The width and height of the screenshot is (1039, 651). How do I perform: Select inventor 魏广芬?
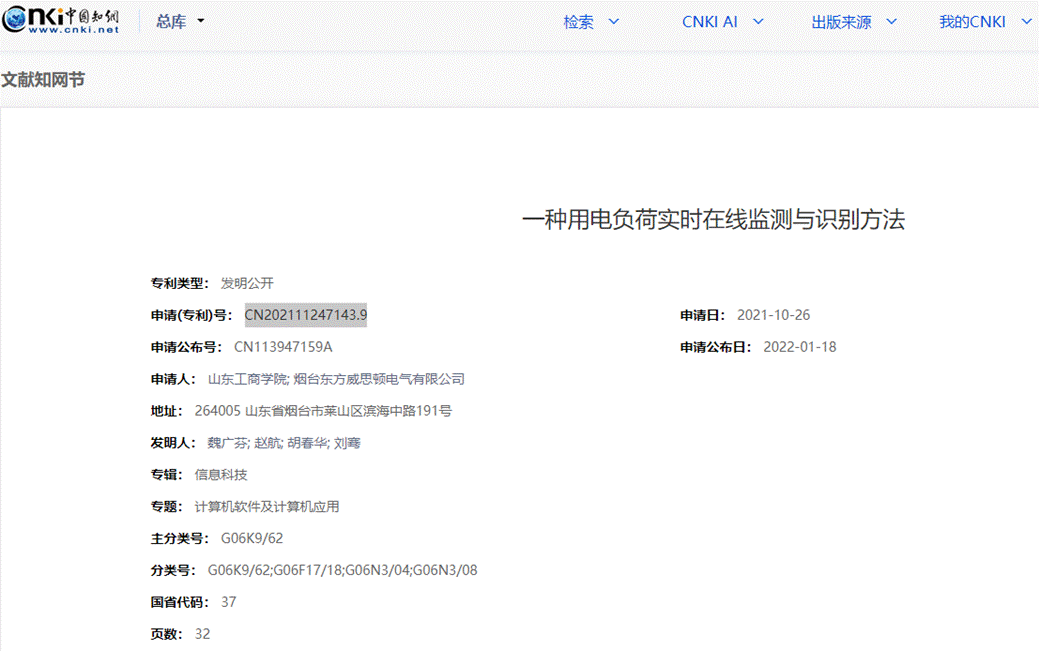(227, 443)
